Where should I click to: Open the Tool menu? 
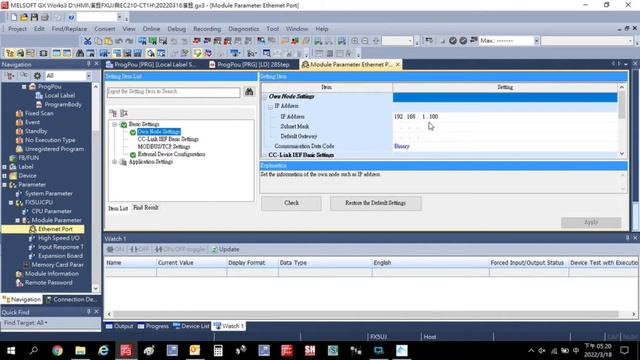[x=273, y=29]
